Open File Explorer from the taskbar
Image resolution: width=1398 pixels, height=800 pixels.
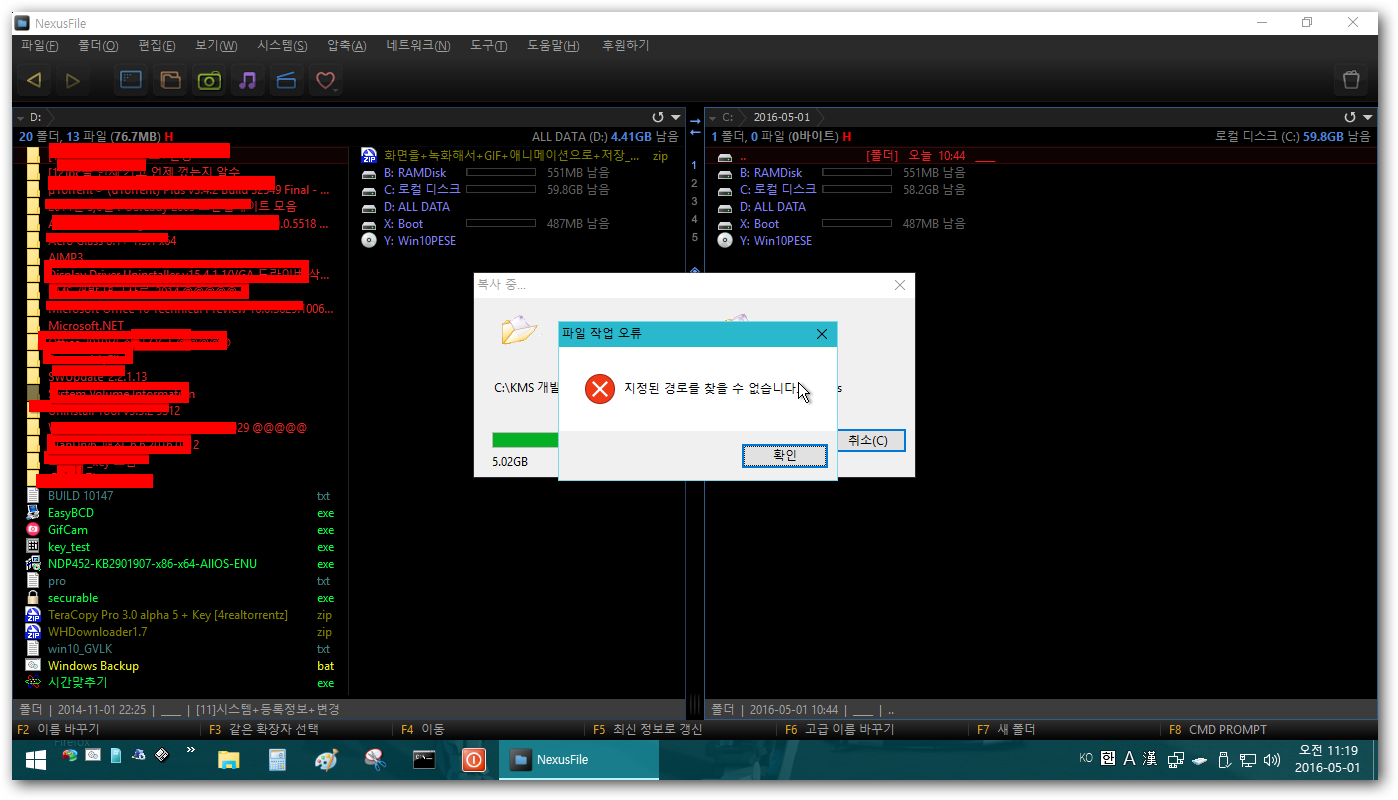tap(229, 760)
